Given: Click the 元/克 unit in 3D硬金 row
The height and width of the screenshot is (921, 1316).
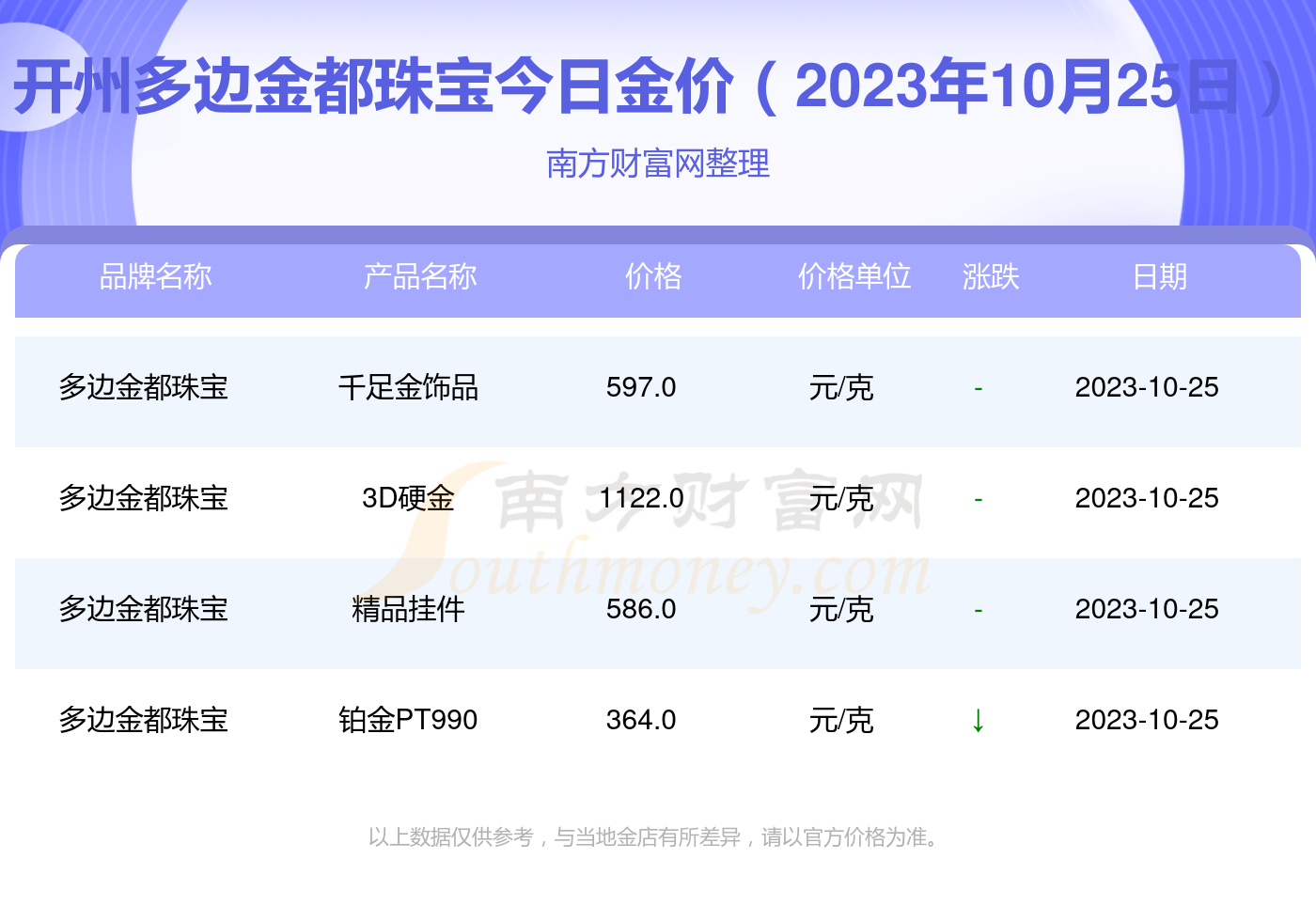Looking at the screenshot, I should (841, 498).
